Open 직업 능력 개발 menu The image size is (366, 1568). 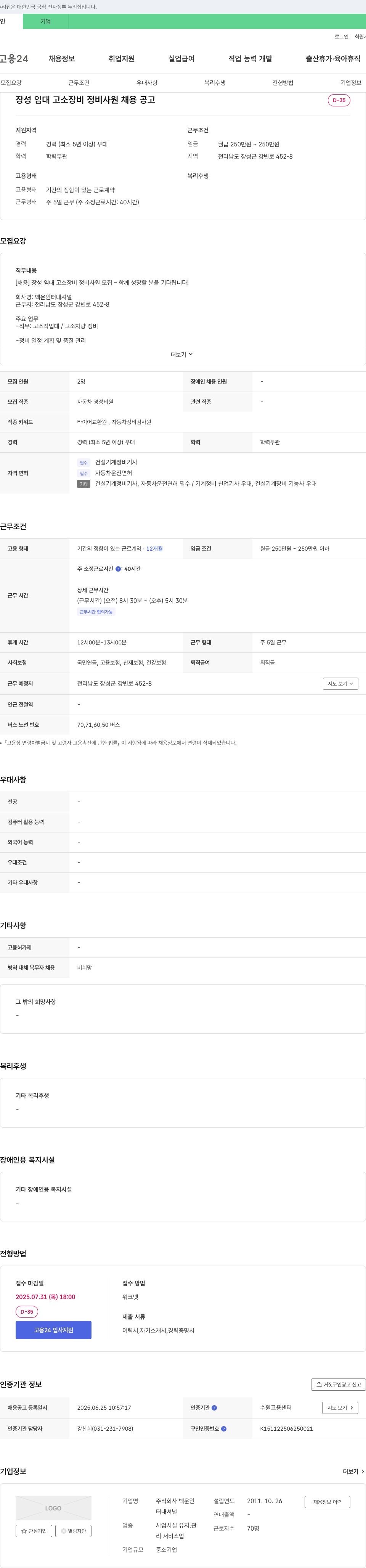coord(250,58)
